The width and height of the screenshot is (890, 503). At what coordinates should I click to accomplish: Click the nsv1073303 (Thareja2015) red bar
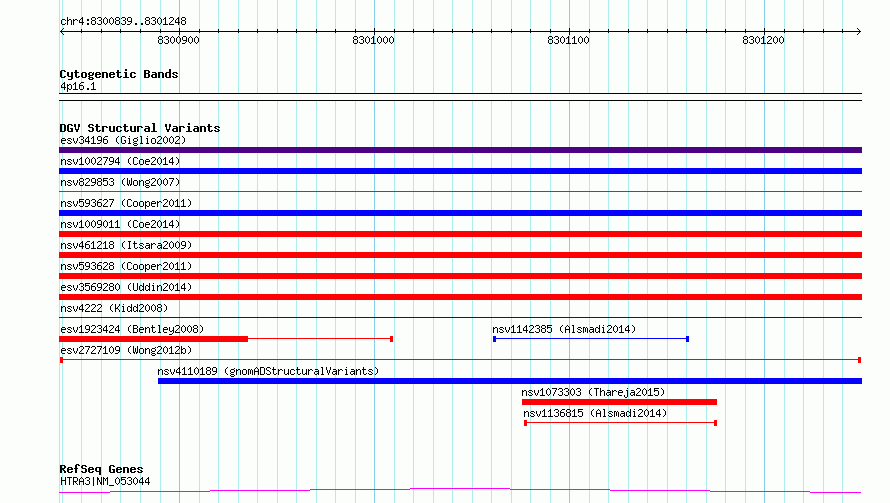(x=619, y=402)
